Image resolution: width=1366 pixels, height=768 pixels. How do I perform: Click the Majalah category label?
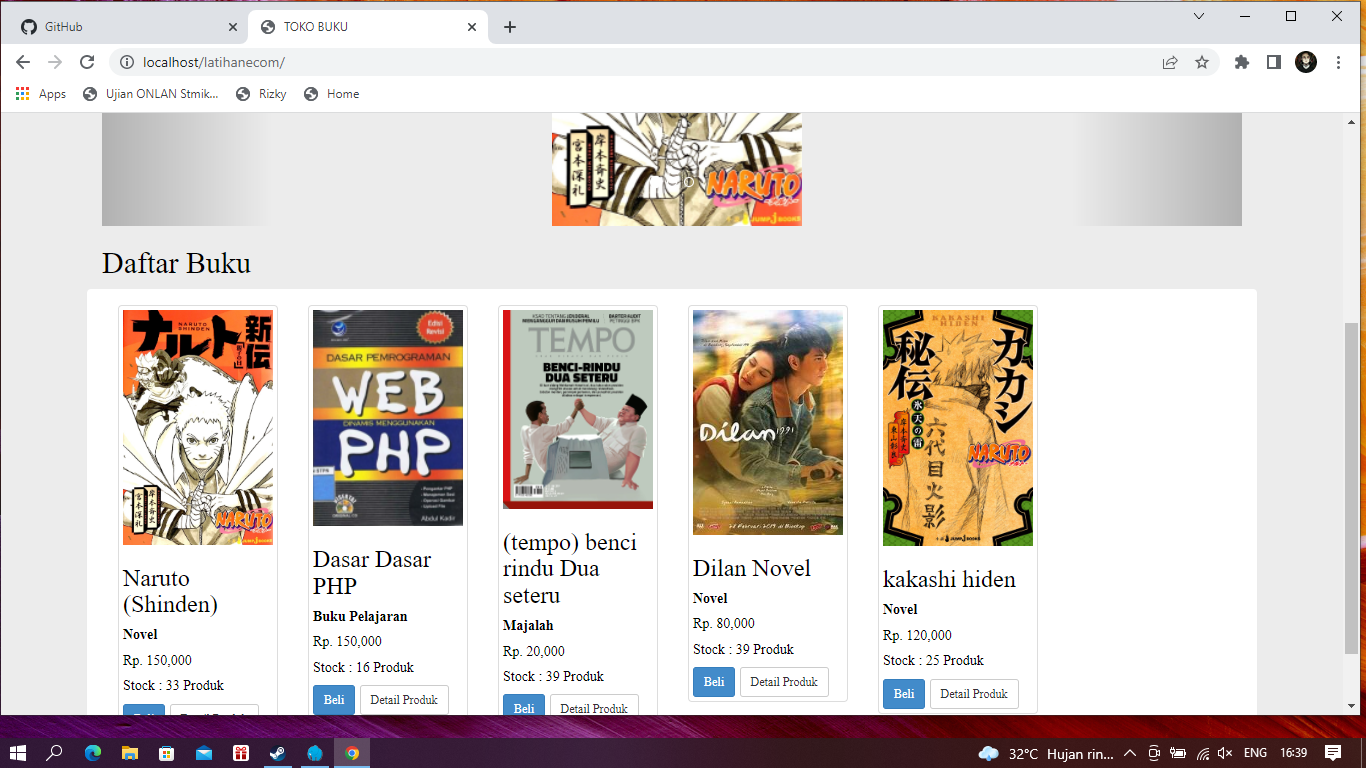[x=528, y=626]
